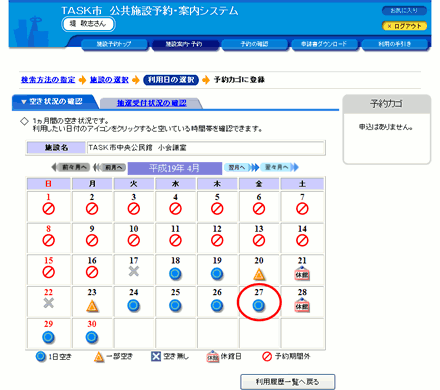Open the 施設案内・予約 navigation tab
The image size is (440, 390).
pyautogui.click(x=184, y=44)
